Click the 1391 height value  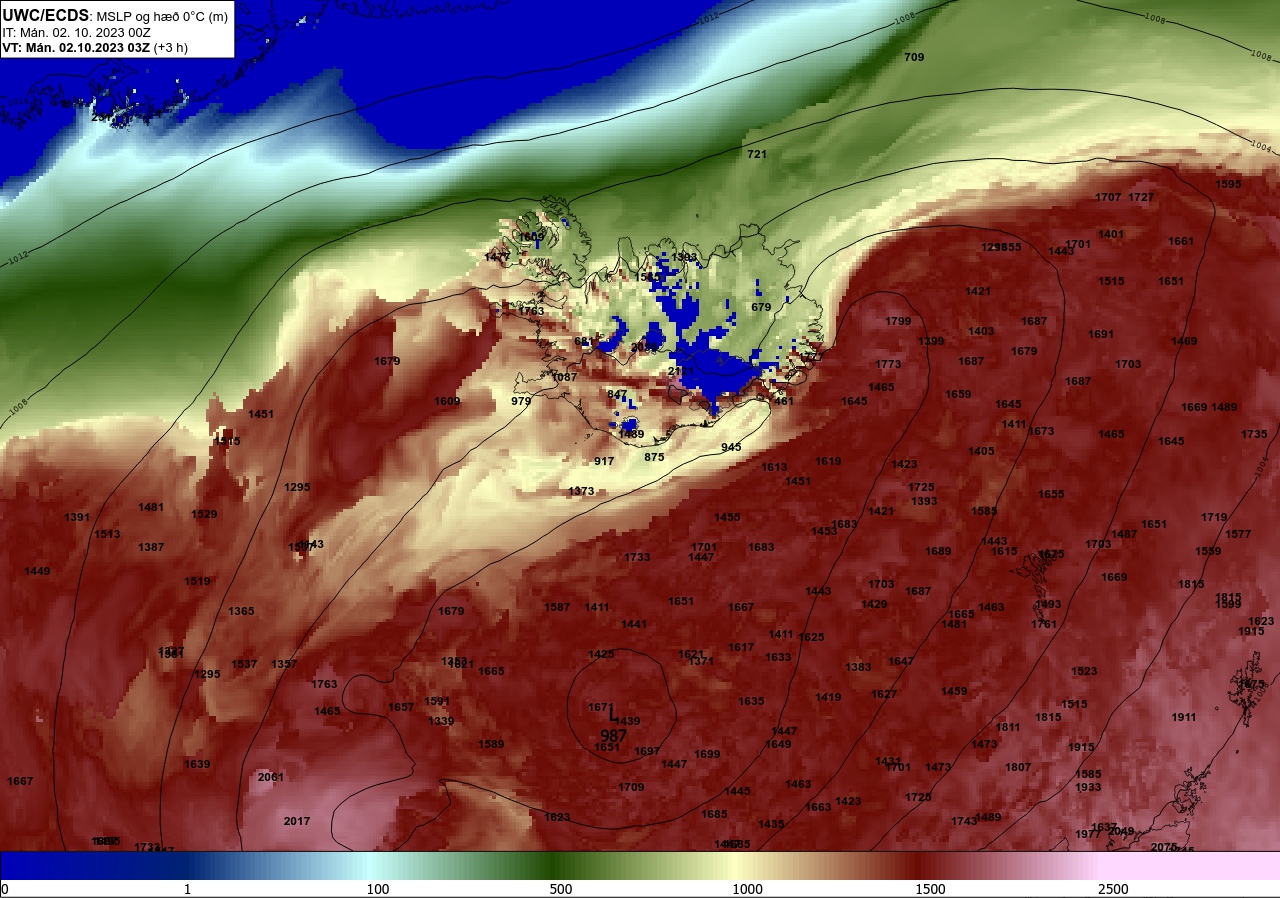(77, 517)
